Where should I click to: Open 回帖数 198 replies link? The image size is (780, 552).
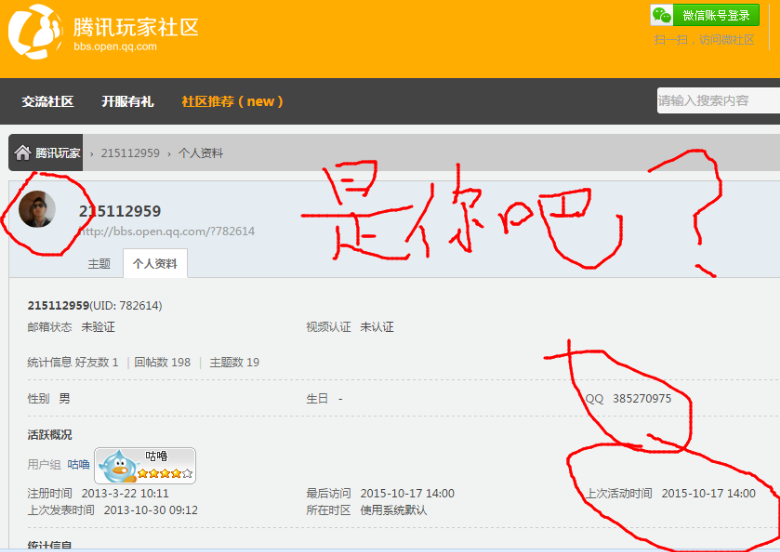pyautogui.click(x=163, y=363)
